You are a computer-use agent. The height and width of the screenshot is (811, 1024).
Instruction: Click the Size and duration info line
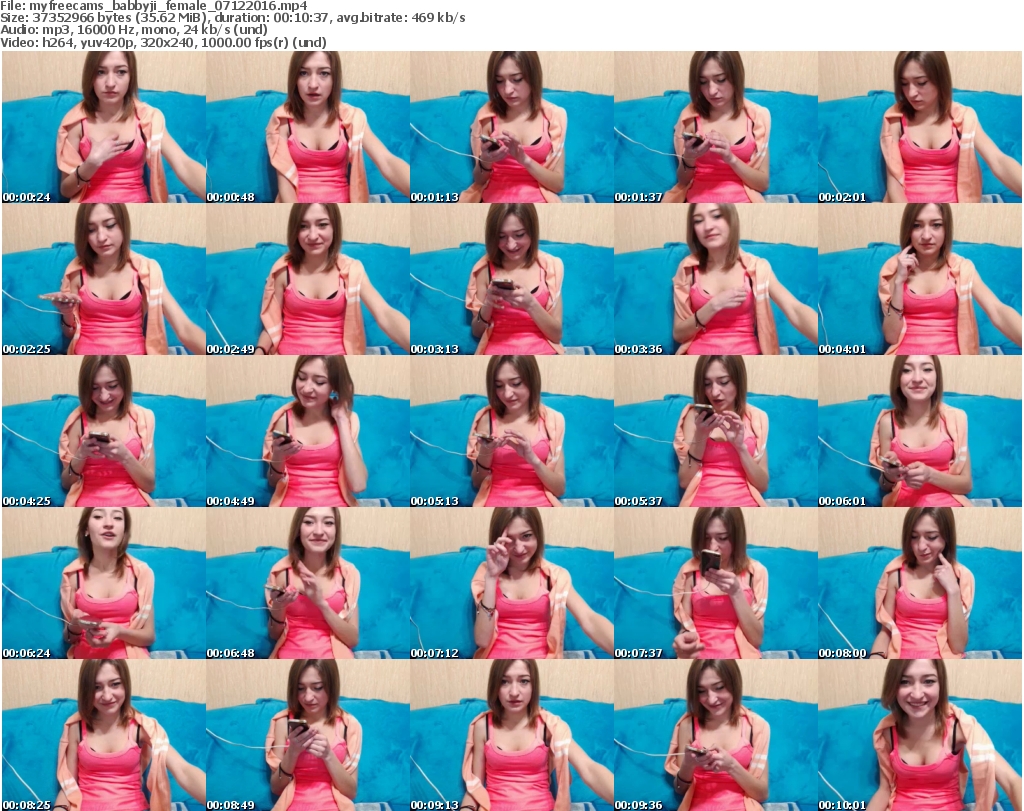(x=232, y=18)
